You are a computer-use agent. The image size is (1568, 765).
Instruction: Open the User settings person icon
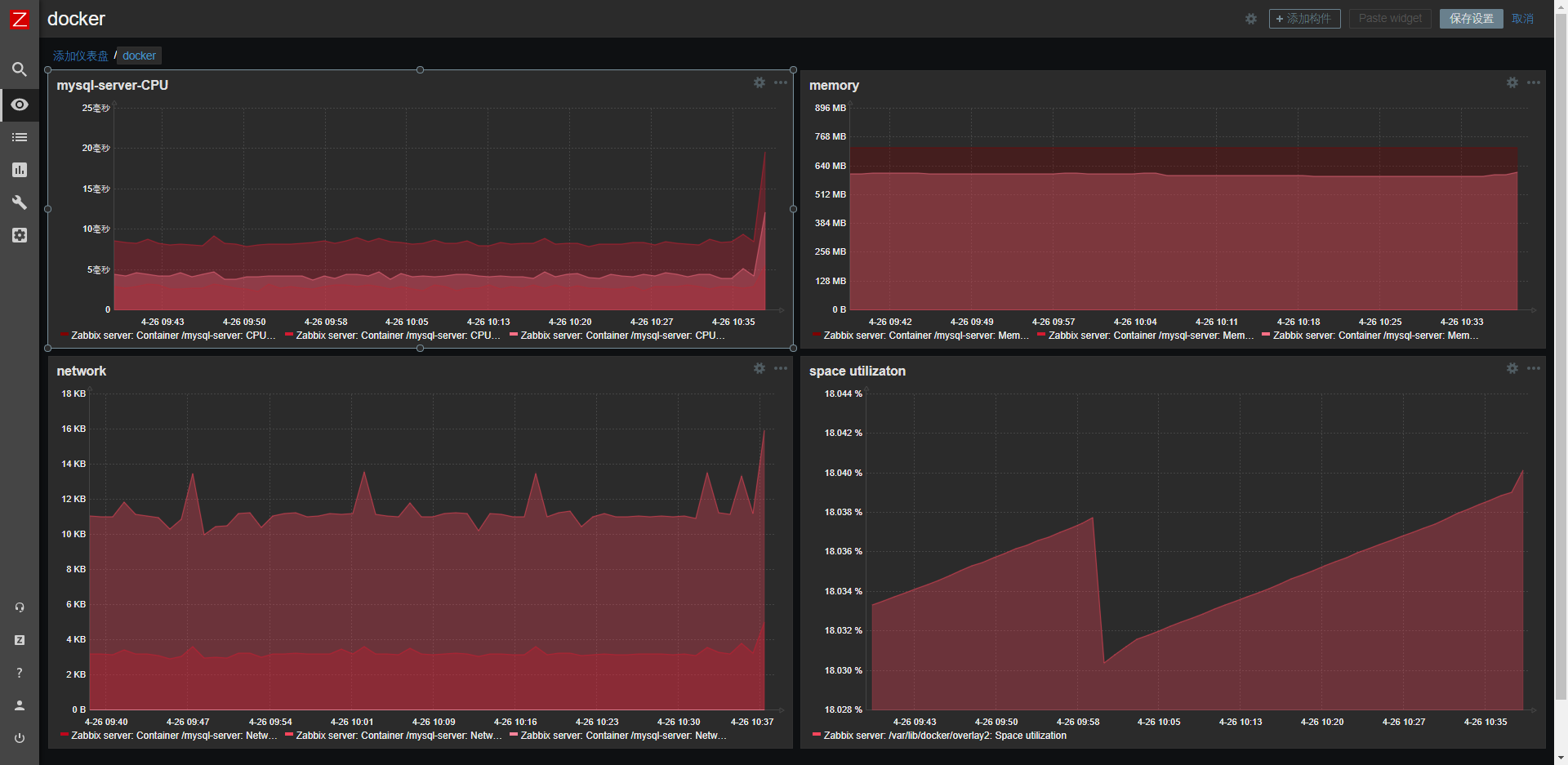[20, 705]
